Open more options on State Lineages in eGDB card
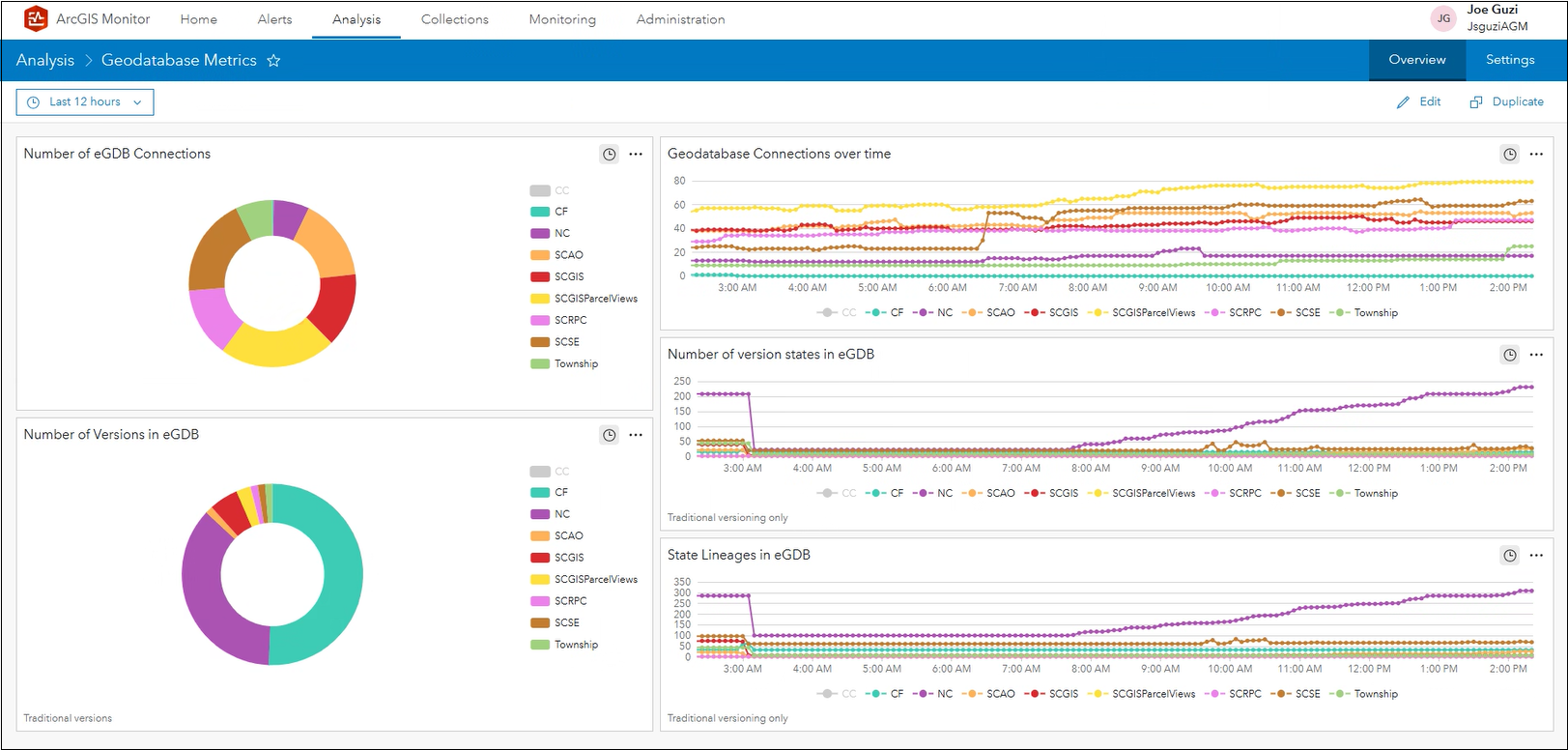This screenshot has width=1568, height=750. tap(1536, 556)
